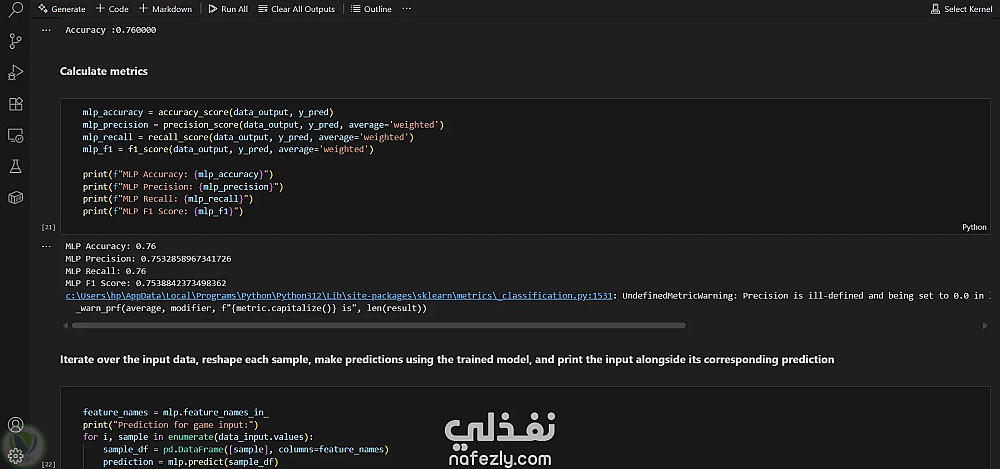The image size is (1000, 469).
Task: Click the left arrow of output scrollbar
Action: point(64,325)
